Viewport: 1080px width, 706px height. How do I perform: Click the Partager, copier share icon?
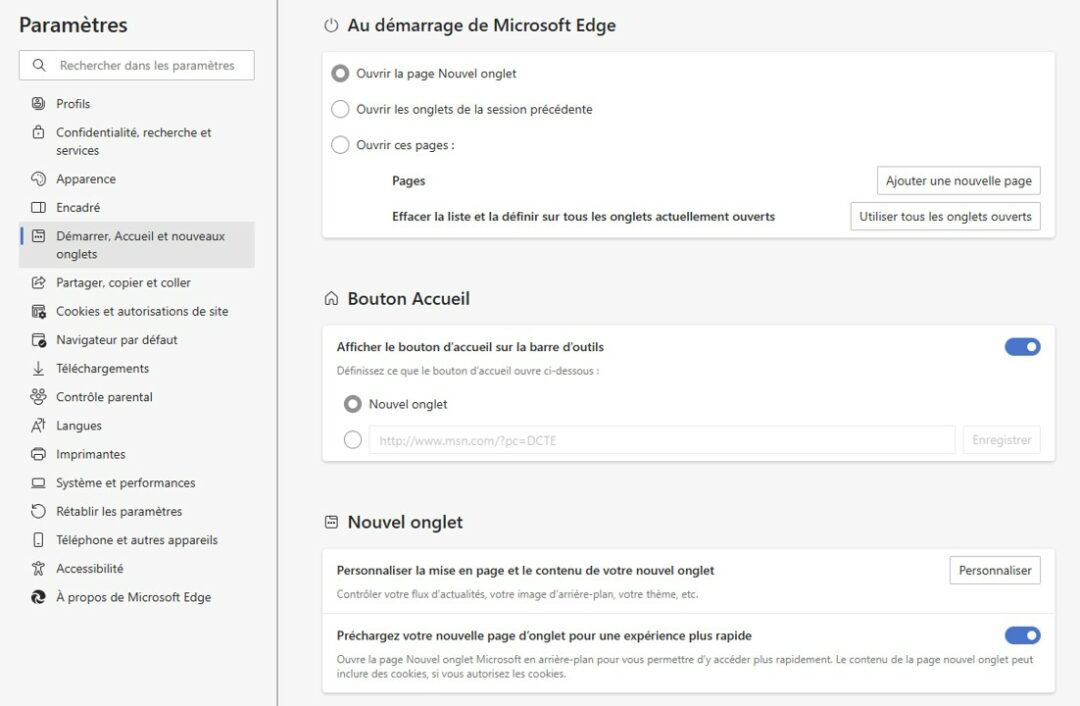point(39,282)
